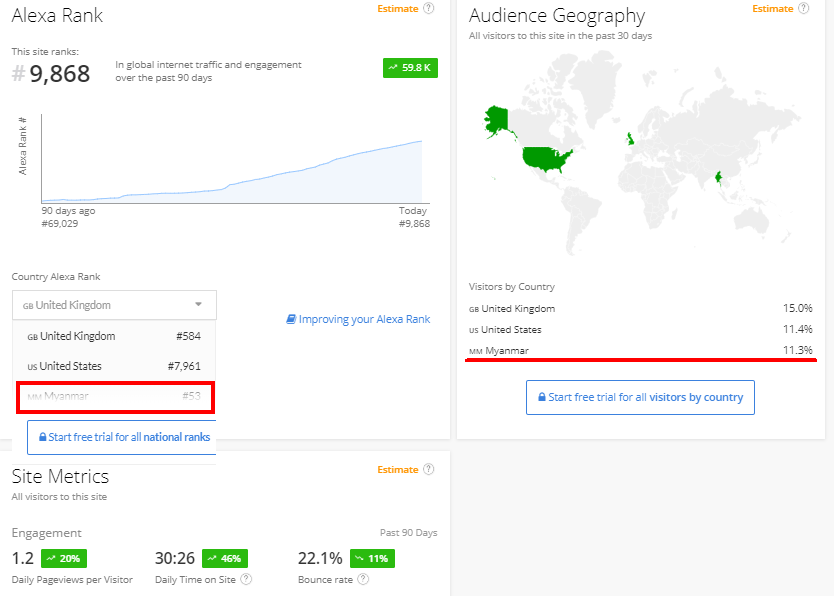
Task: Click the green 59.8 K rank change badge
Action: [410, 68]
